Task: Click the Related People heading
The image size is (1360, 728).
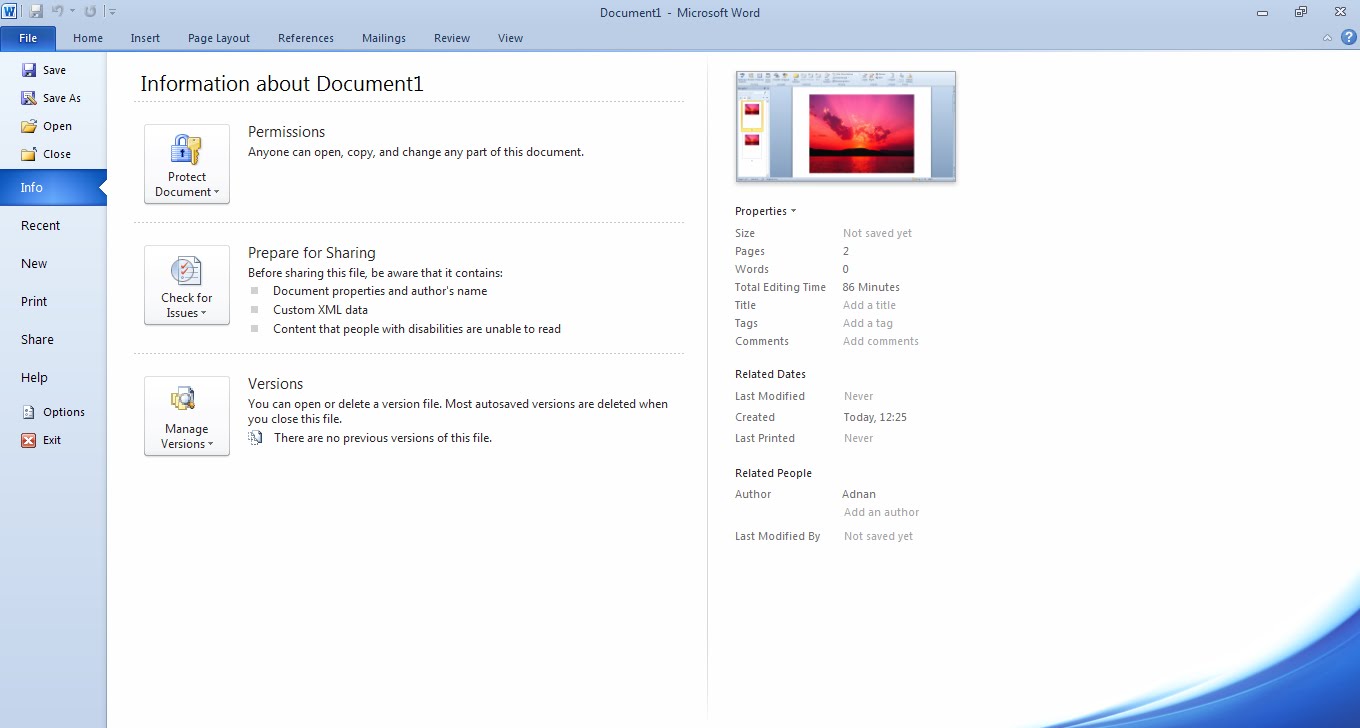Action: tap(773, 473)
